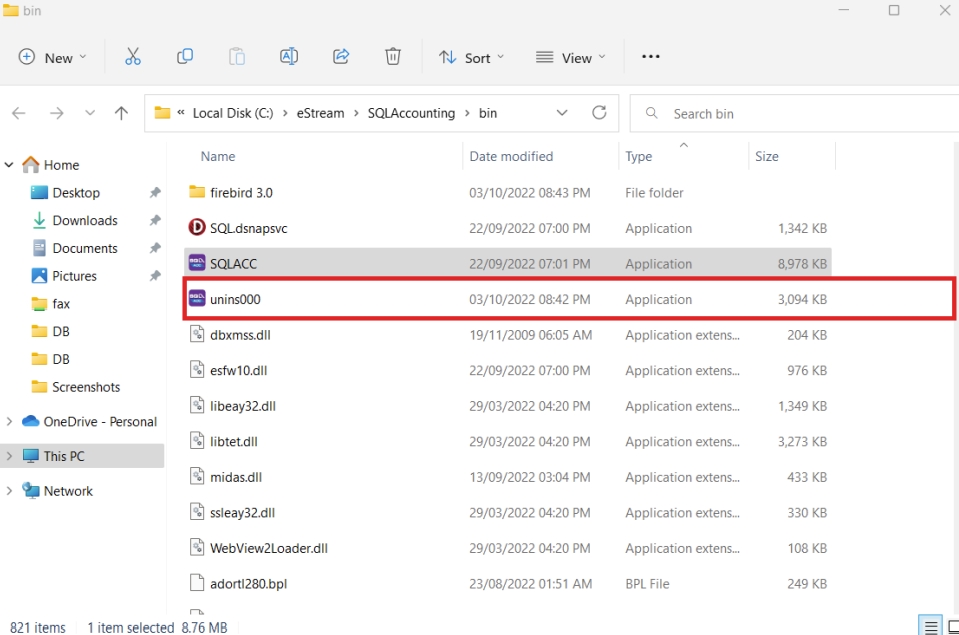Open the Sort options dropdown
The image size is (959, 635).
point(472,57)
